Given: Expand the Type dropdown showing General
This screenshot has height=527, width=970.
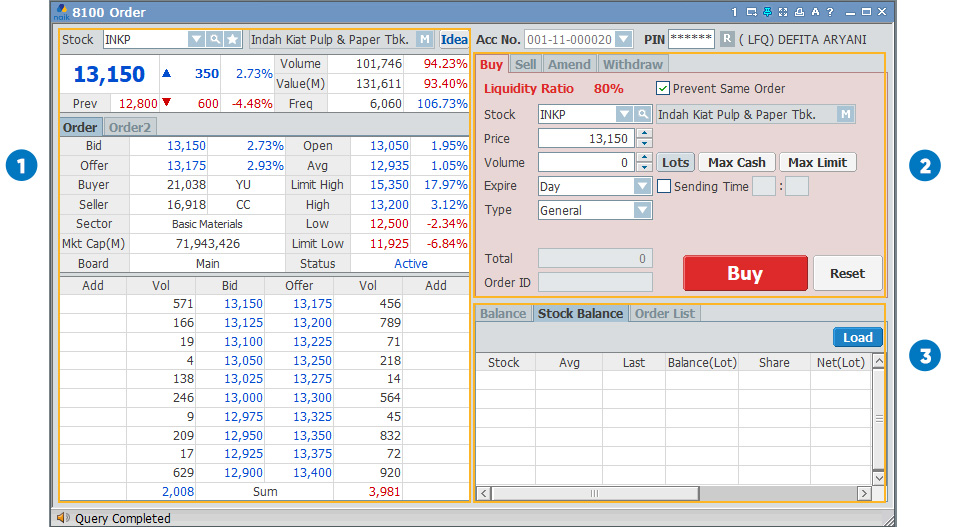Looking at the screenshot, I should pos(642,210).
